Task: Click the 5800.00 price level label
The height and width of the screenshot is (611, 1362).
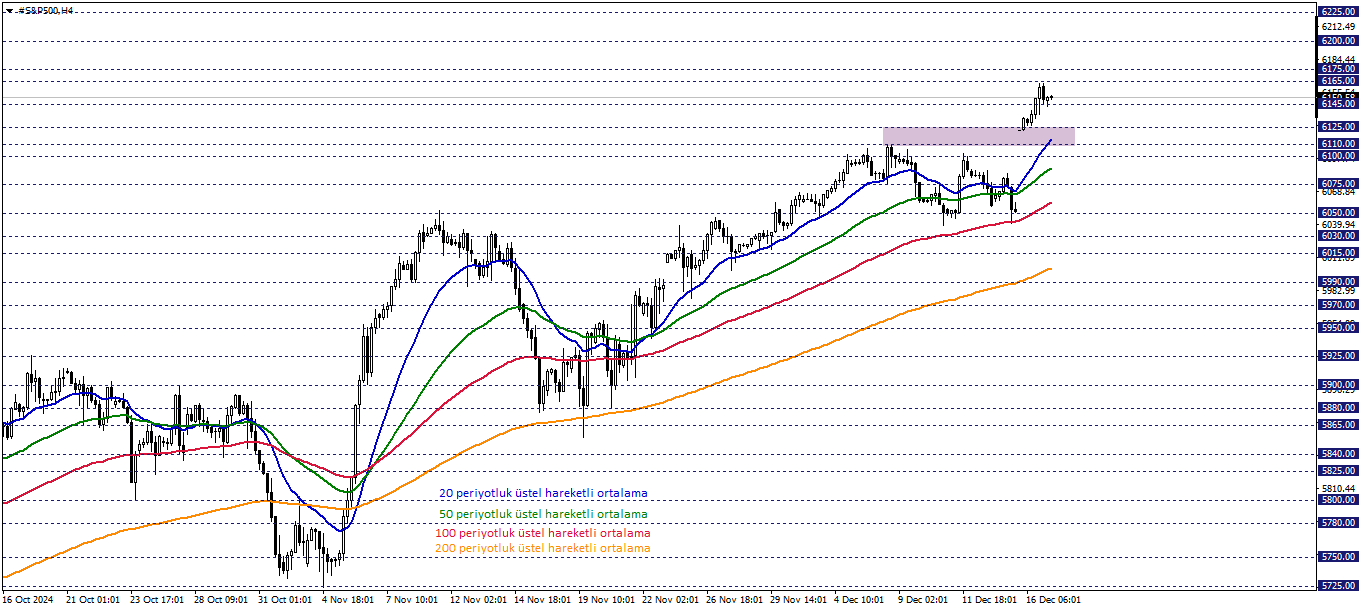Action: pyautogui.click(x=1338, y=500)
